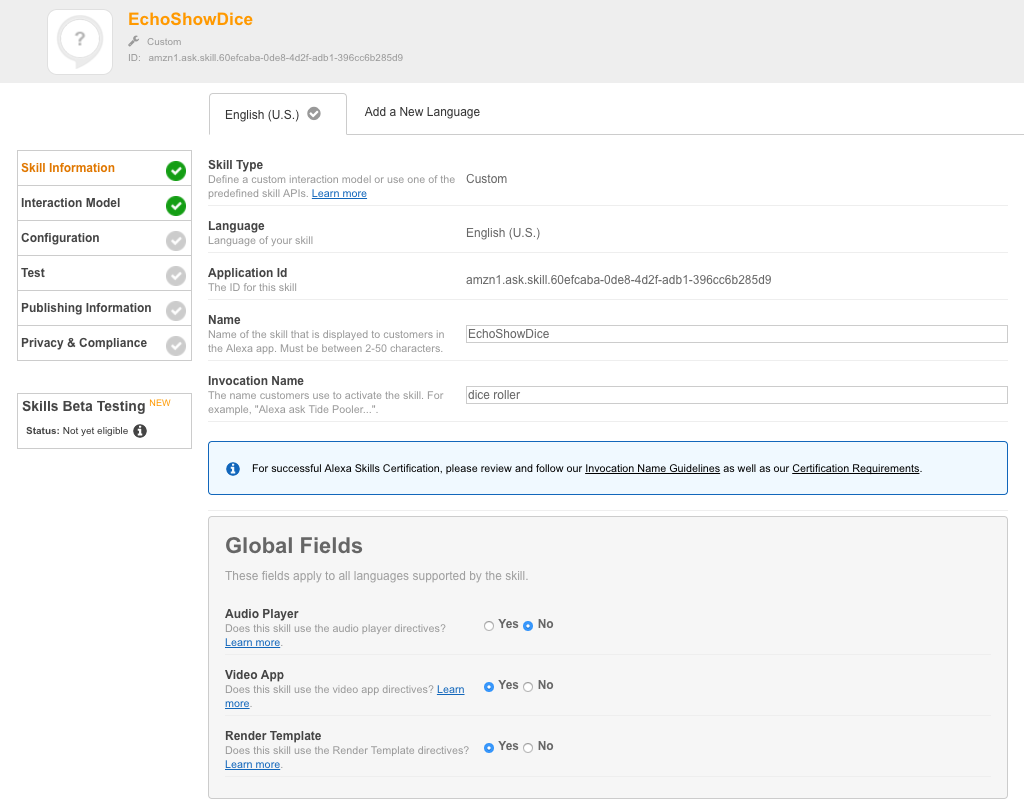Click the wrench icon beside Custom
Image resolution: width=1024 pixels, height=810 pixels.
point(134,41)
